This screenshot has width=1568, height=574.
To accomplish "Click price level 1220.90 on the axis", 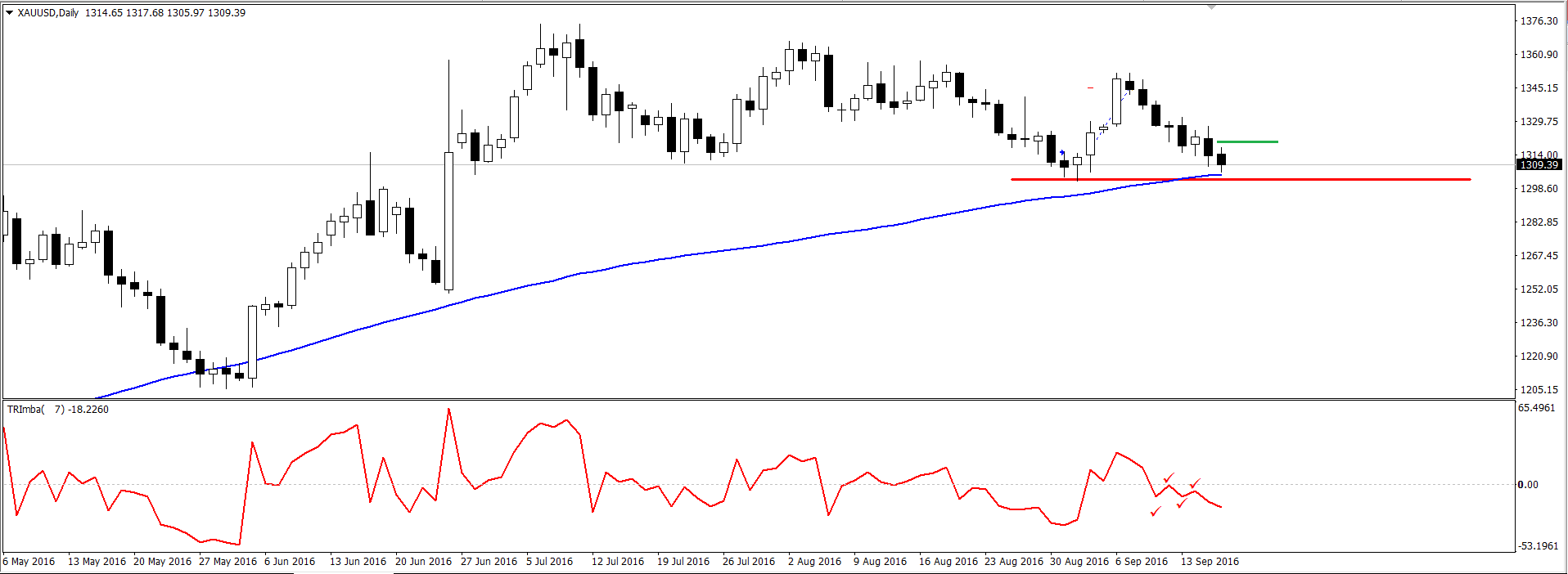I will (1539, 357).
